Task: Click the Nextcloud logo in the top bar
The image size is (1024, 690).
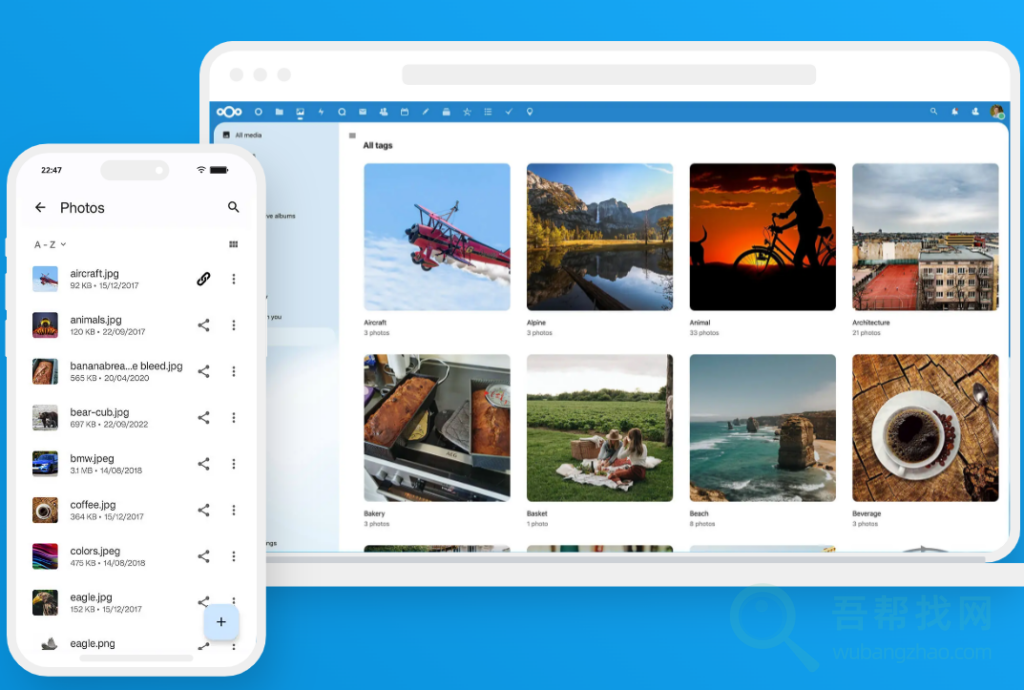Action: (x=229, y=112)
